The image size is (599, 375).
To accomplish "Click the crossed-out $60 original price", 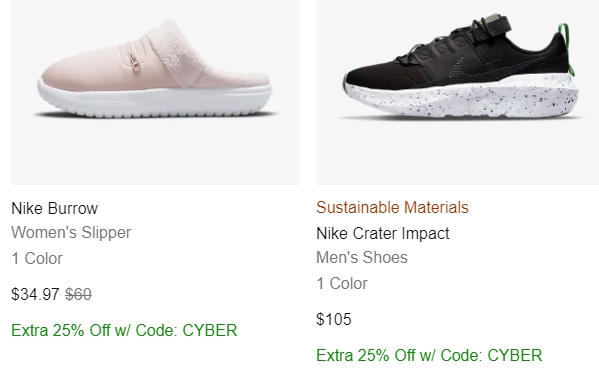I will coord(78,294).
